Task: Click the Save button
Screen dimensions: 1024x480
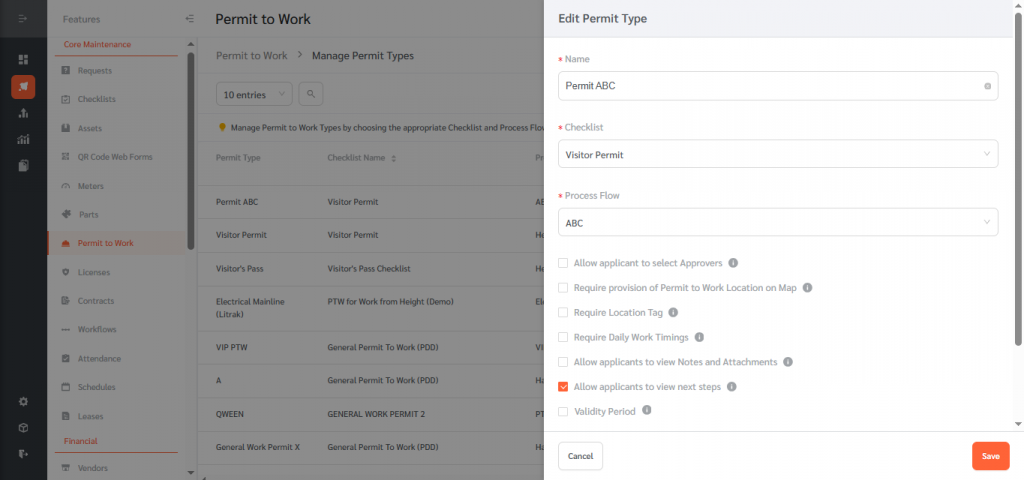Action: coord(989,456)
